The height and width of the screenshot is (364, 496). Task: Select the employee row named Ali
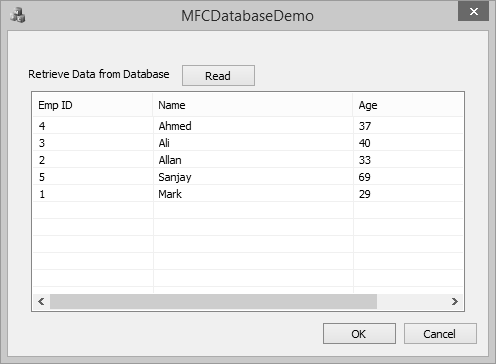pos(248,143)
